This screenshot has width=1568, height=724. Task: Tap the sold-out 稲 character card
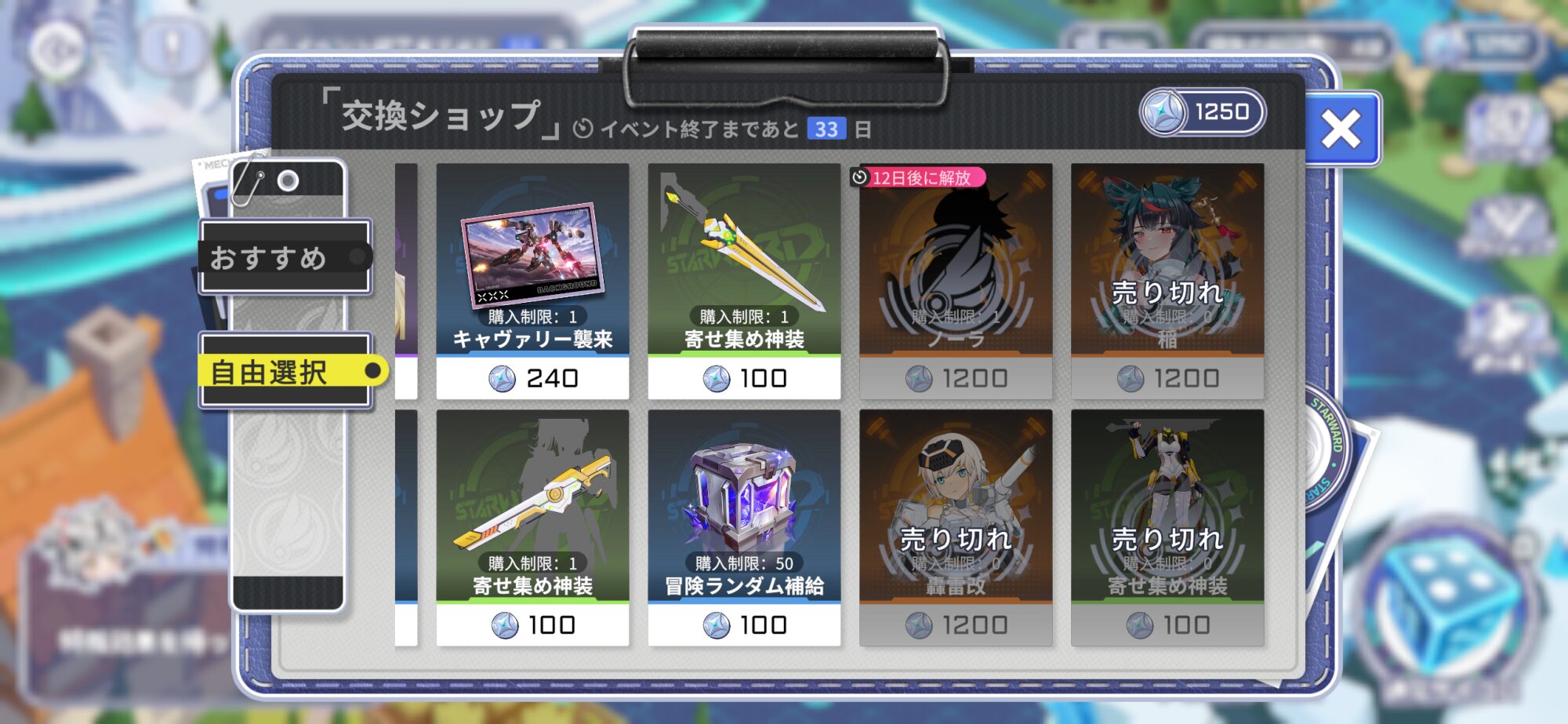pos(1167,281)
